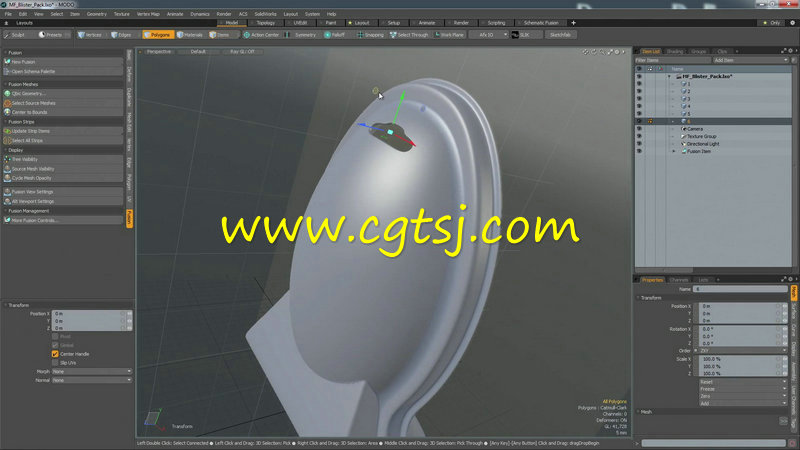Open the layout settings gear icon
Image resolution: width=800 pixels, height=450 pixels.
[792, 23]
